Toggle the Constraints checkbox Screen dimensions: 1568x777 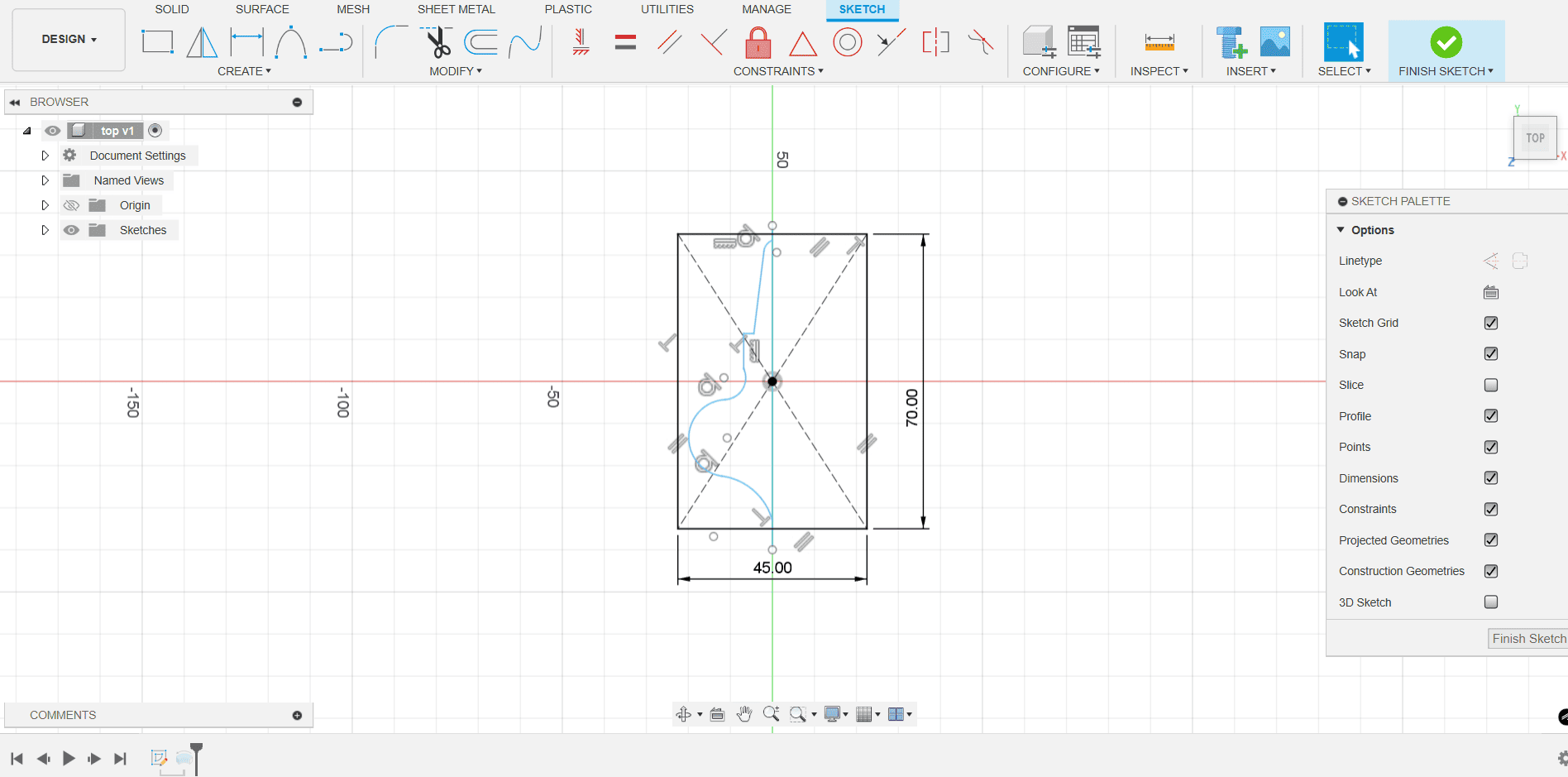[1491, 509]
